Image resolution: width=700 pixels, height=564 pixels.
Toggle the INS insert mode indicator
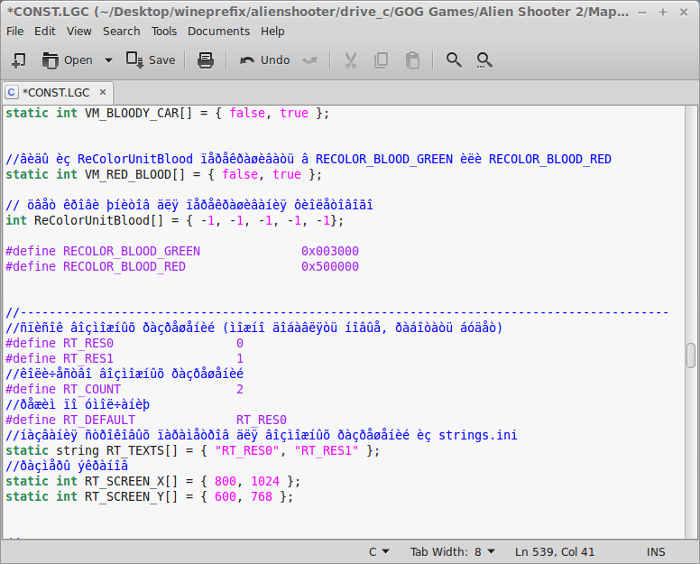[656, 552]
